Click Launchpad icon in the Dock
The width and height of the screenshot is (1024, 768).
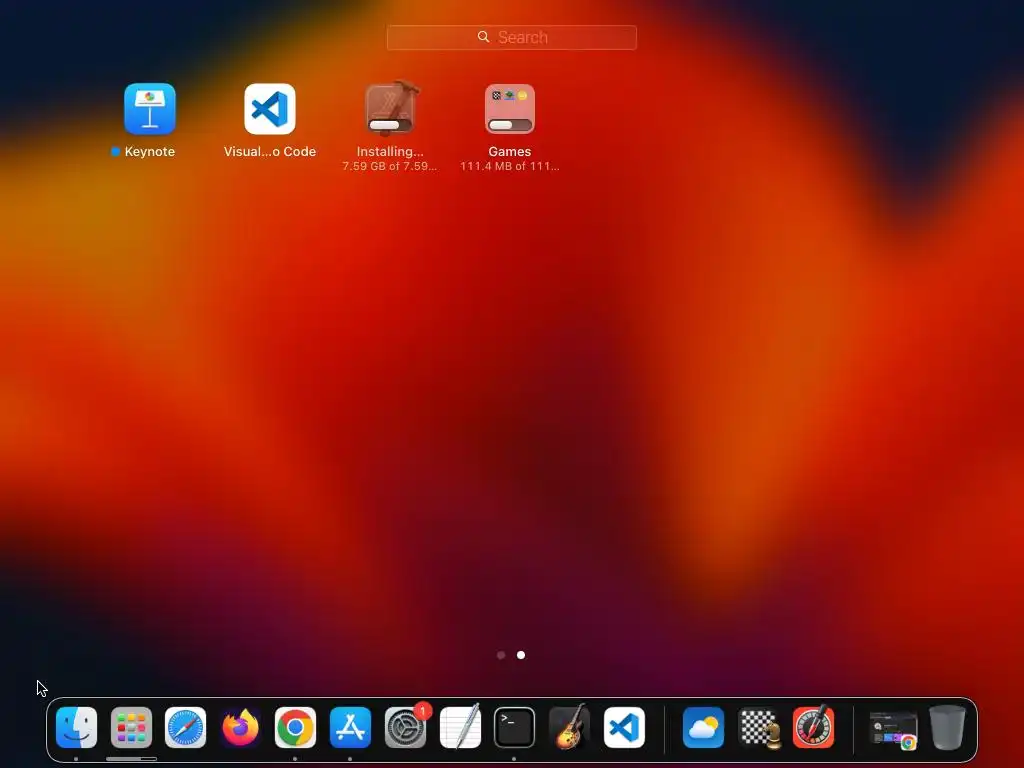(x=131, y=727)
